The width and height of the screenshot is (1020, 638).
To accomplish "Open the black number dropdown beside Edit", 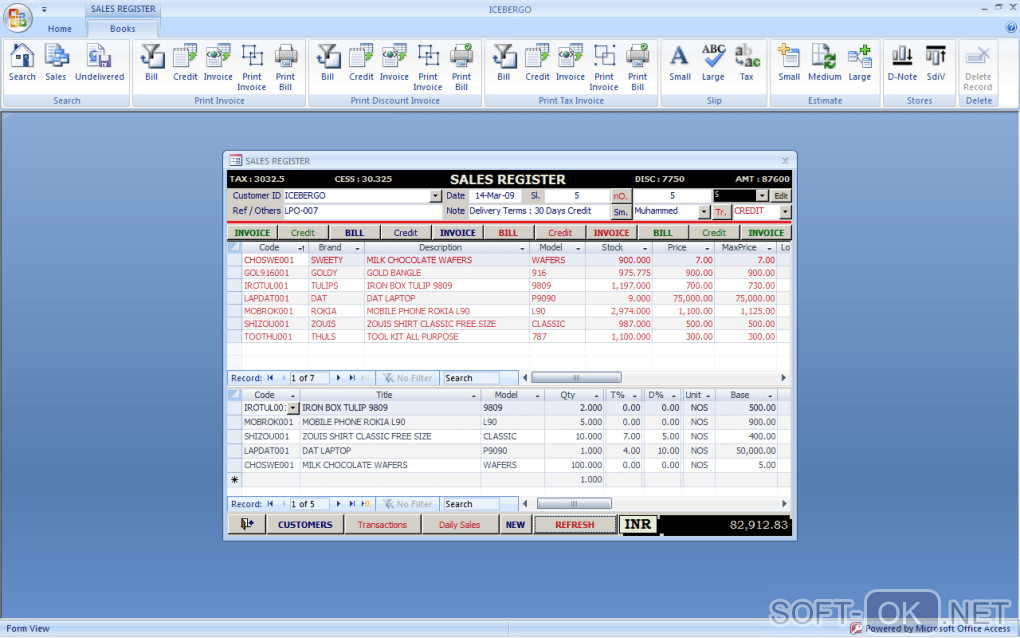I will (762, 196).
